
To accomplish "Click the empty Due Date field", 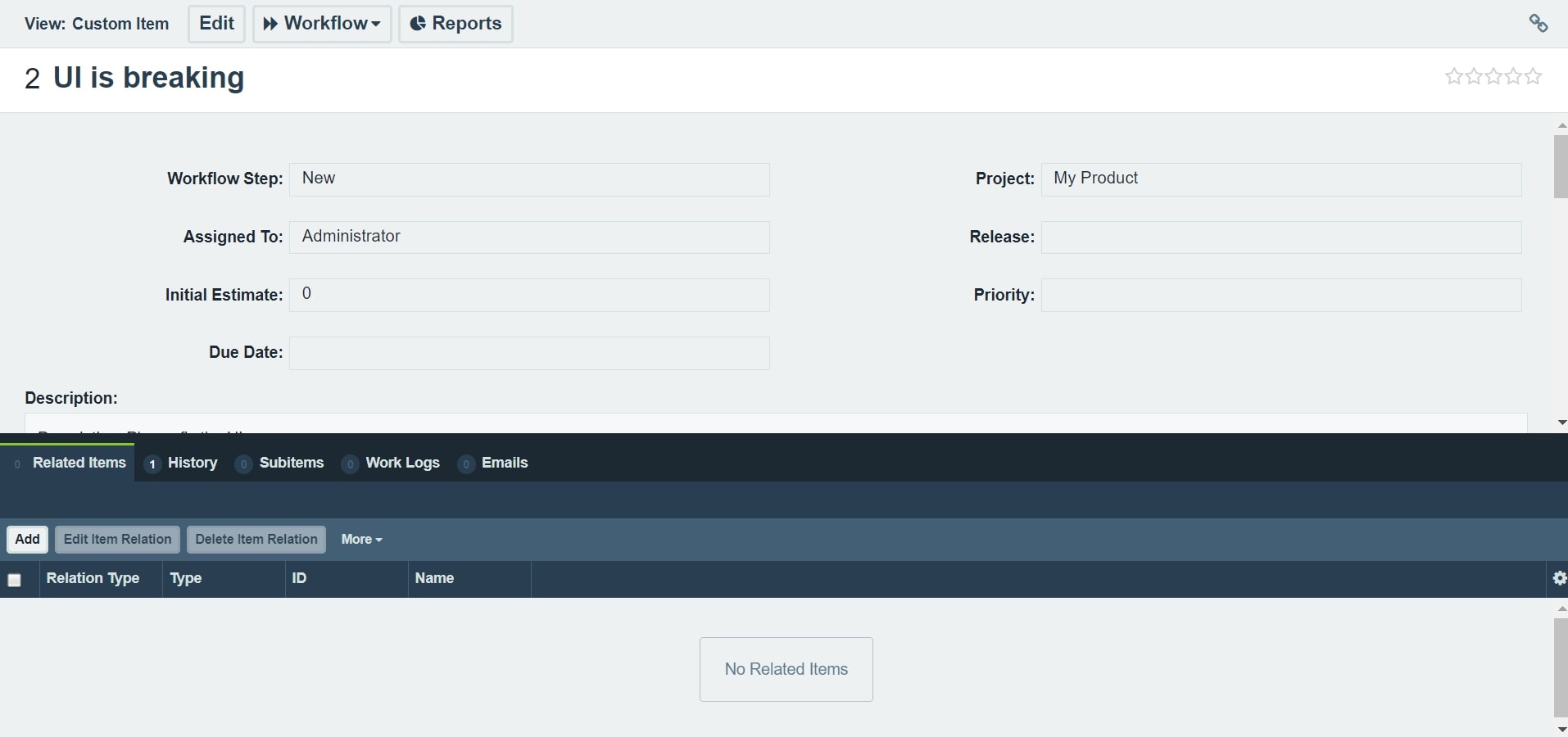I will 529,353.
